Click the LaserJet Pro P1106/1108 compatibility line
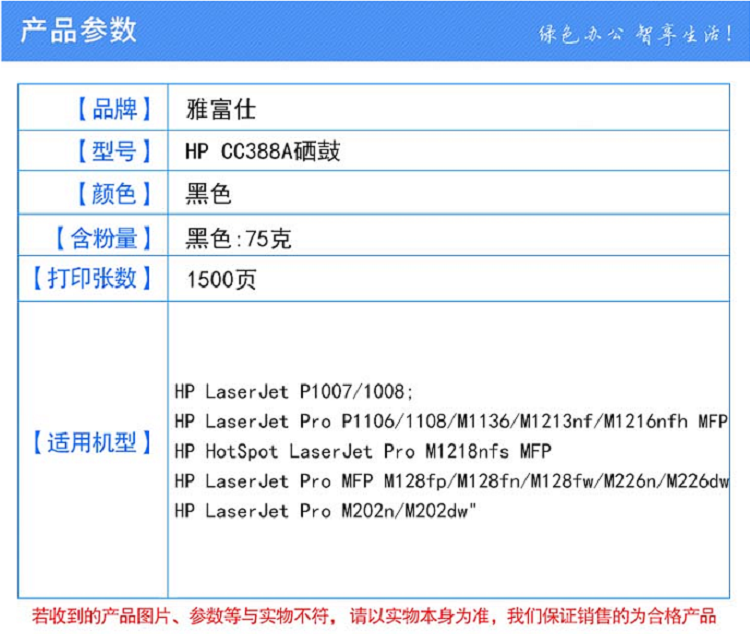 [450, 421]
